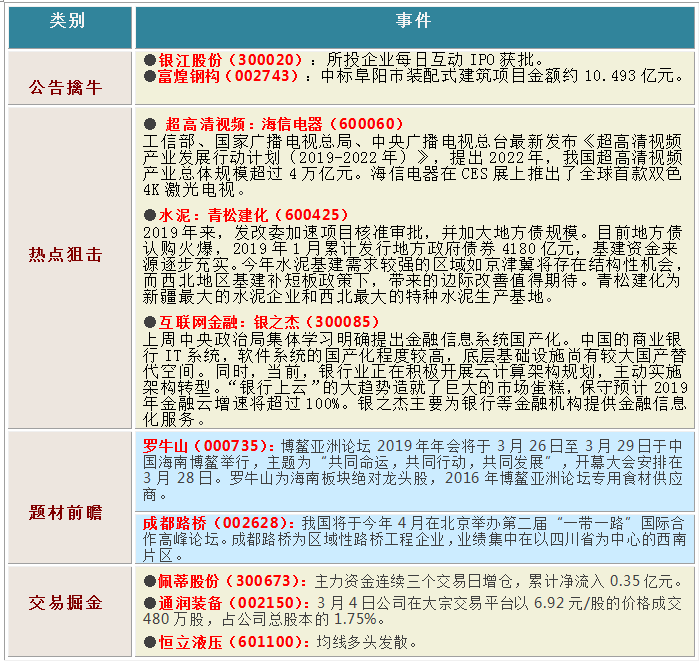
Task: Click the line starting 新疆最大的水泥企业
Action: point(348,297)
